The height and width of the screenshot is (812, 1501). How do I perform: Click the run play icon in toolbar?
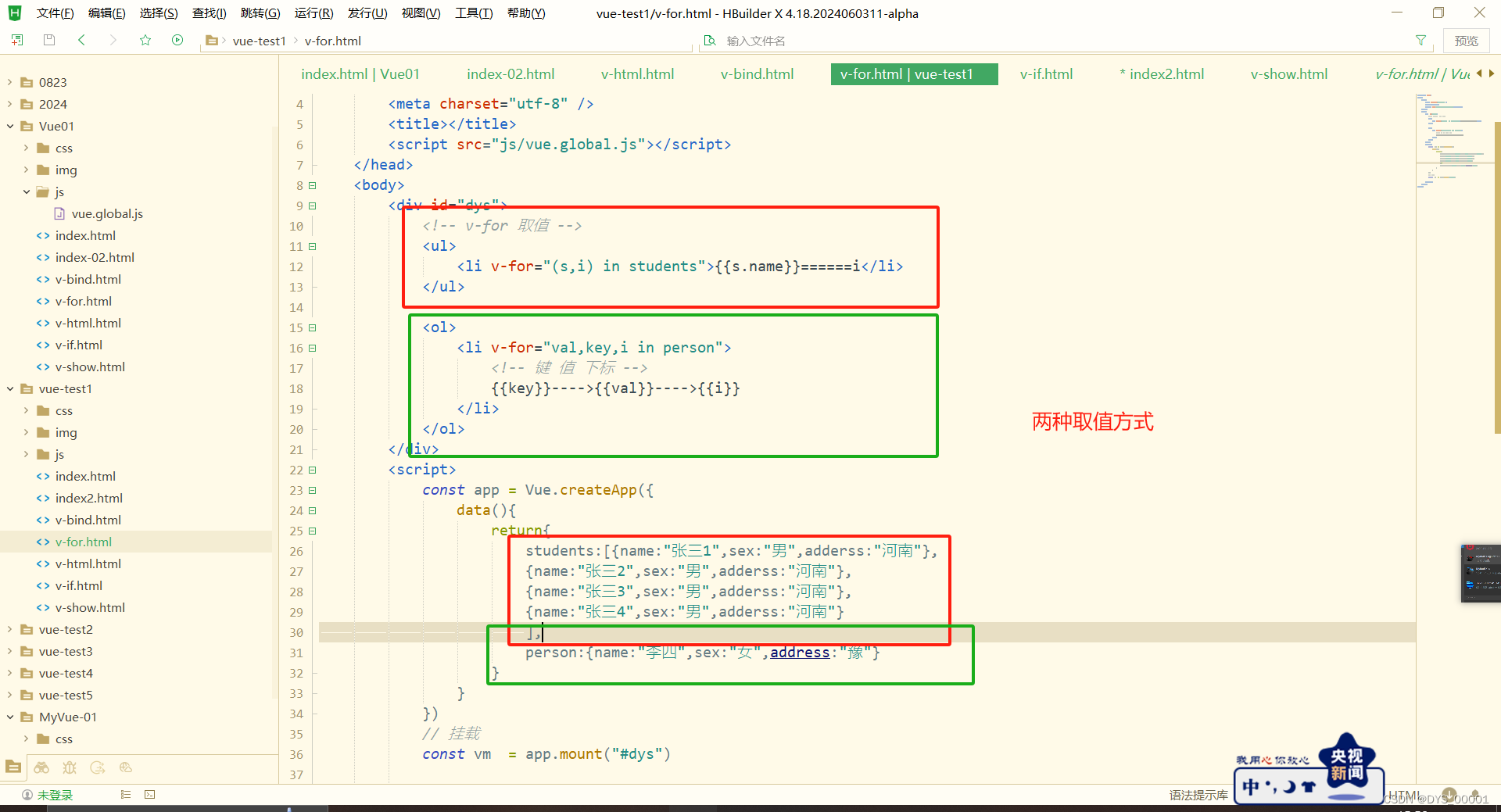(x=177, y=40)
